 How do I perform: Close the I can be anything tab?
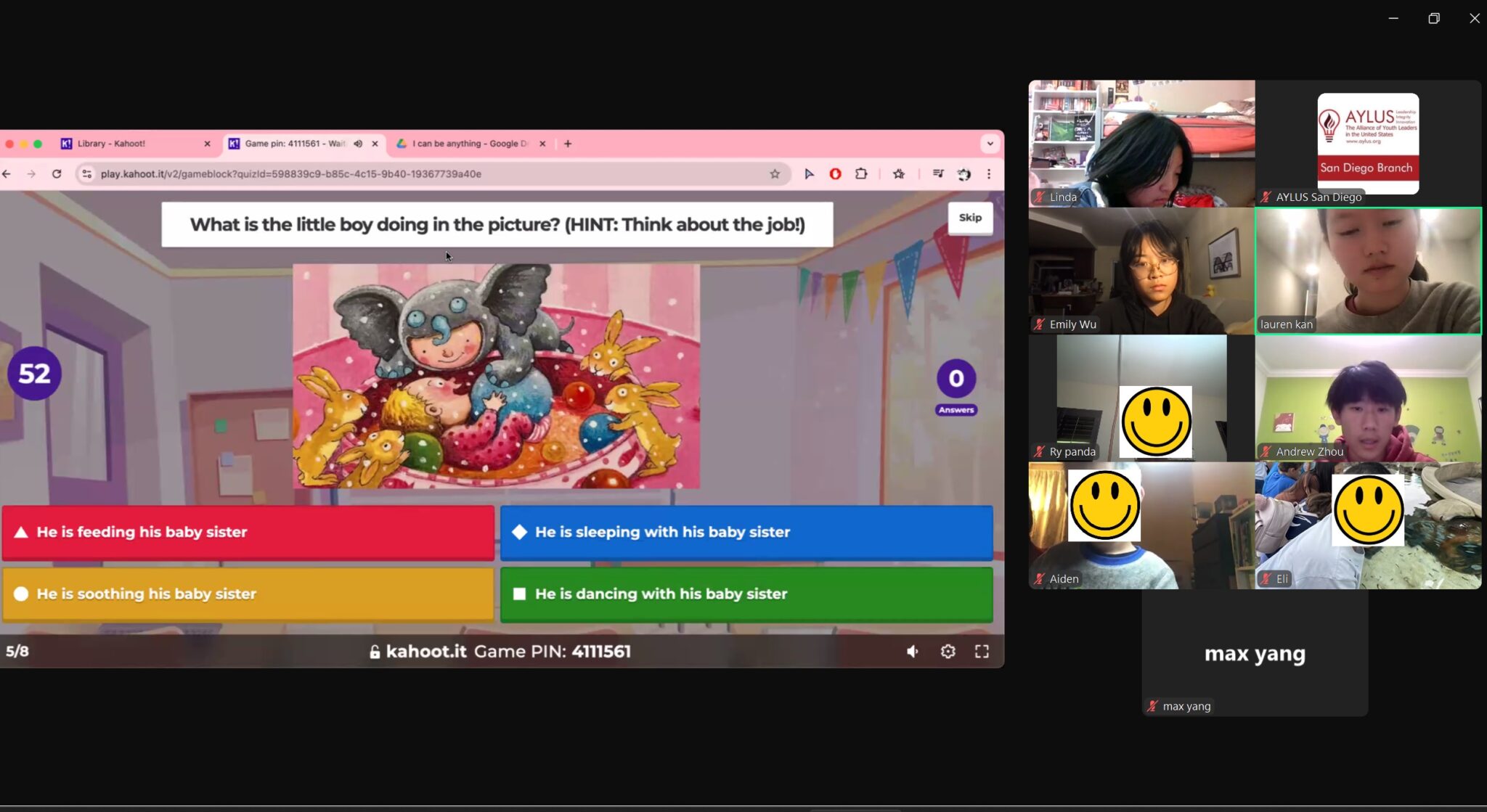(542, 144)
